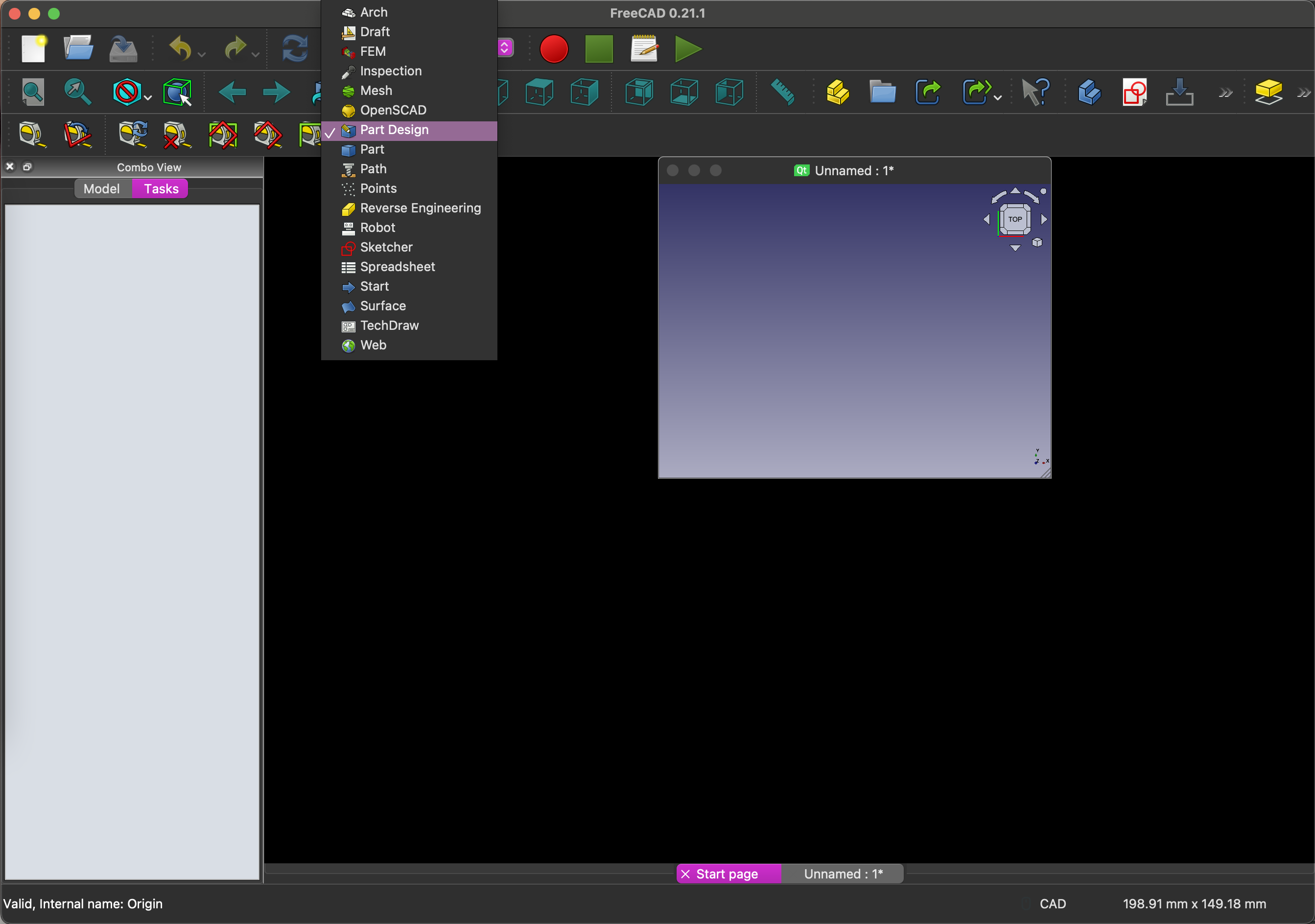
Task: Make a link with the green arrow icon
Action: pyautogui.click(x=928, y=92)
